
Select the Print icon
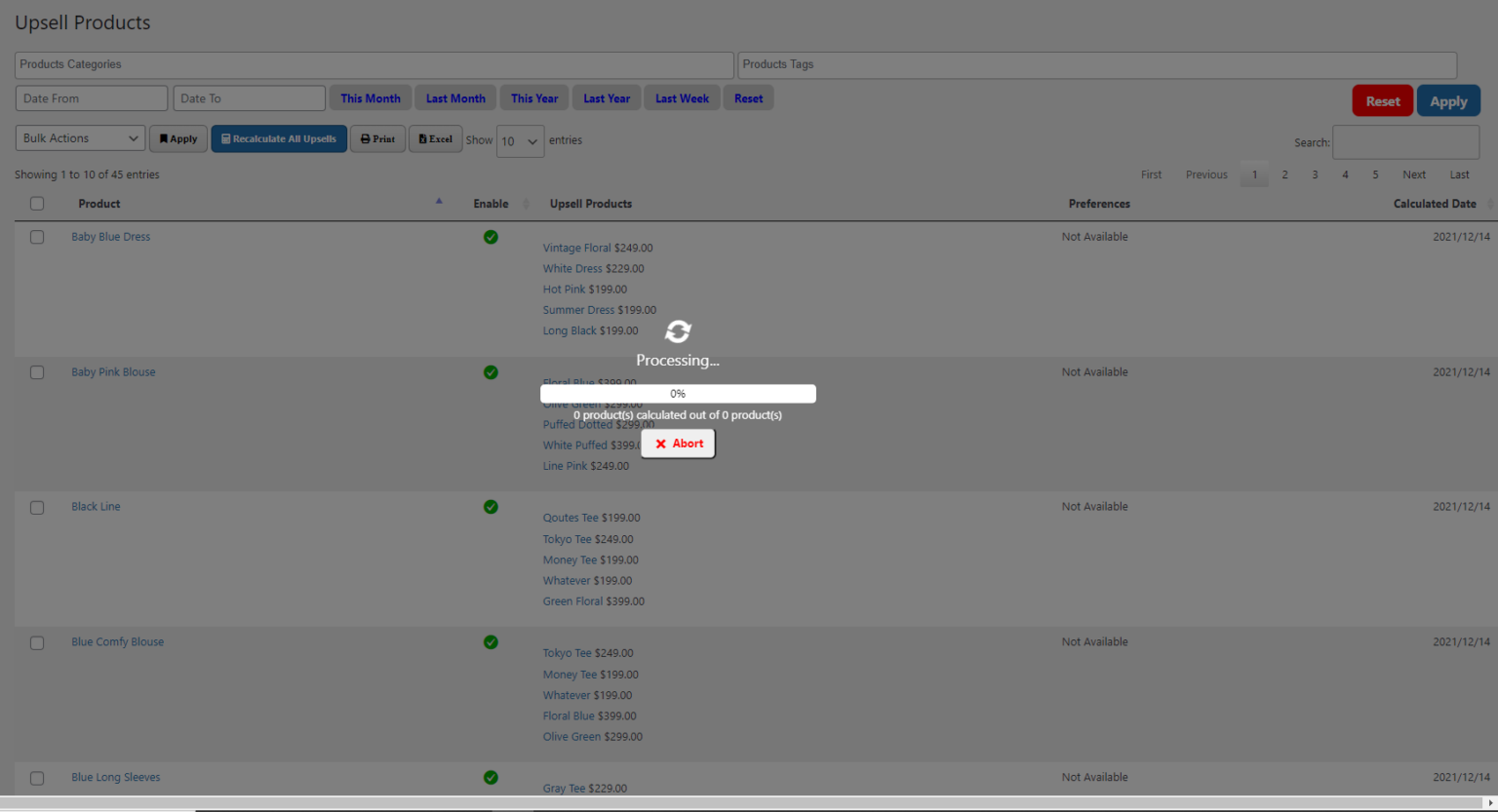(366, 138)
